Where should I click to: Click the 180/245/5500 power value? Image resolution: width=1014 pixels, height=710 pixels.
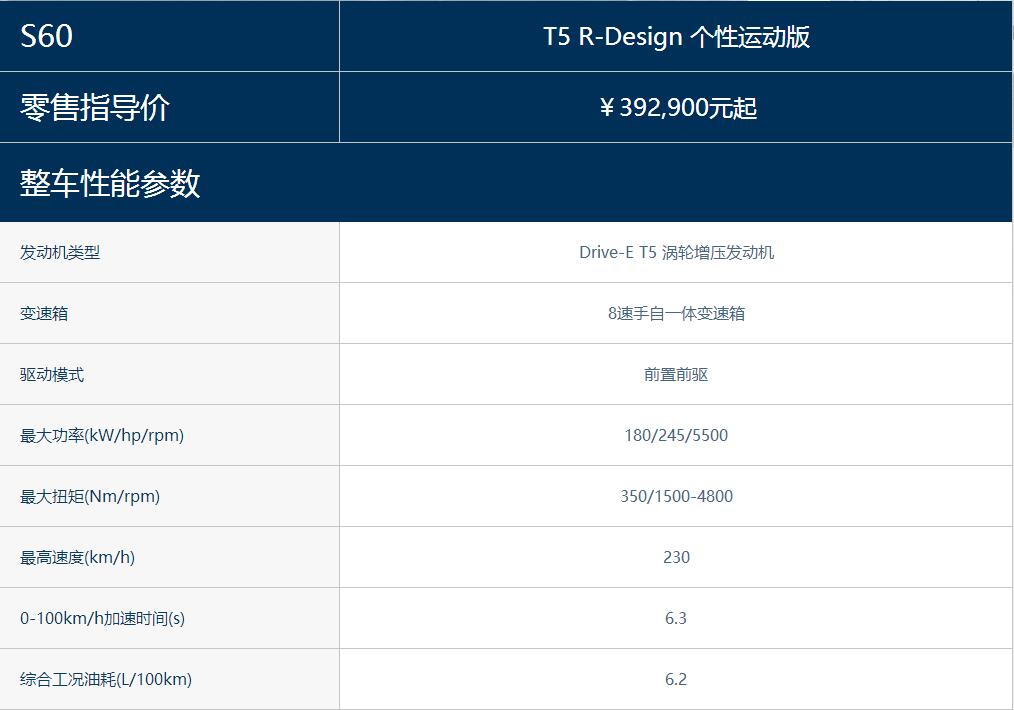pyautogui.click(x=676, y=435)
